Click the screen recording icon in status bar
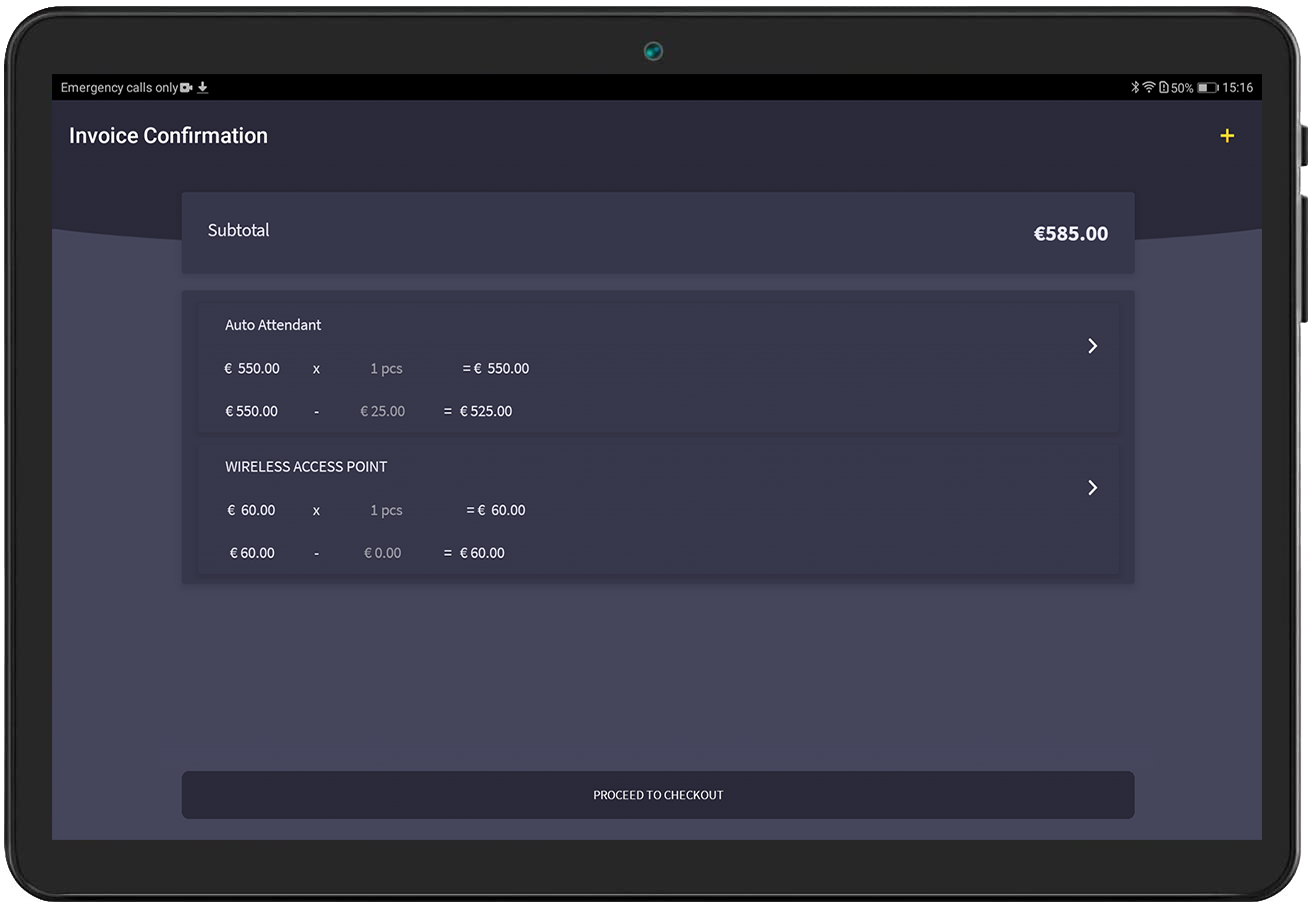This screenshot has height=914, width=1315. click(x=186, y=88)
